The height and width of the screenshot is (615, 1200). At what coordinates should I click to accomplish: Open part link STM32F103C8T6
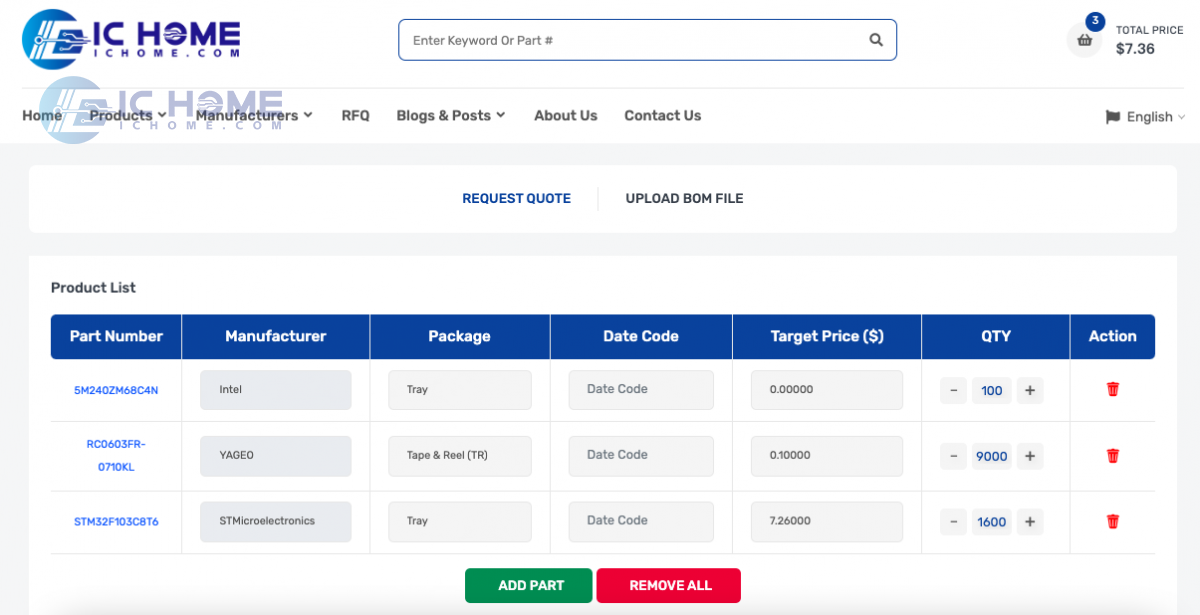[116, 521]
